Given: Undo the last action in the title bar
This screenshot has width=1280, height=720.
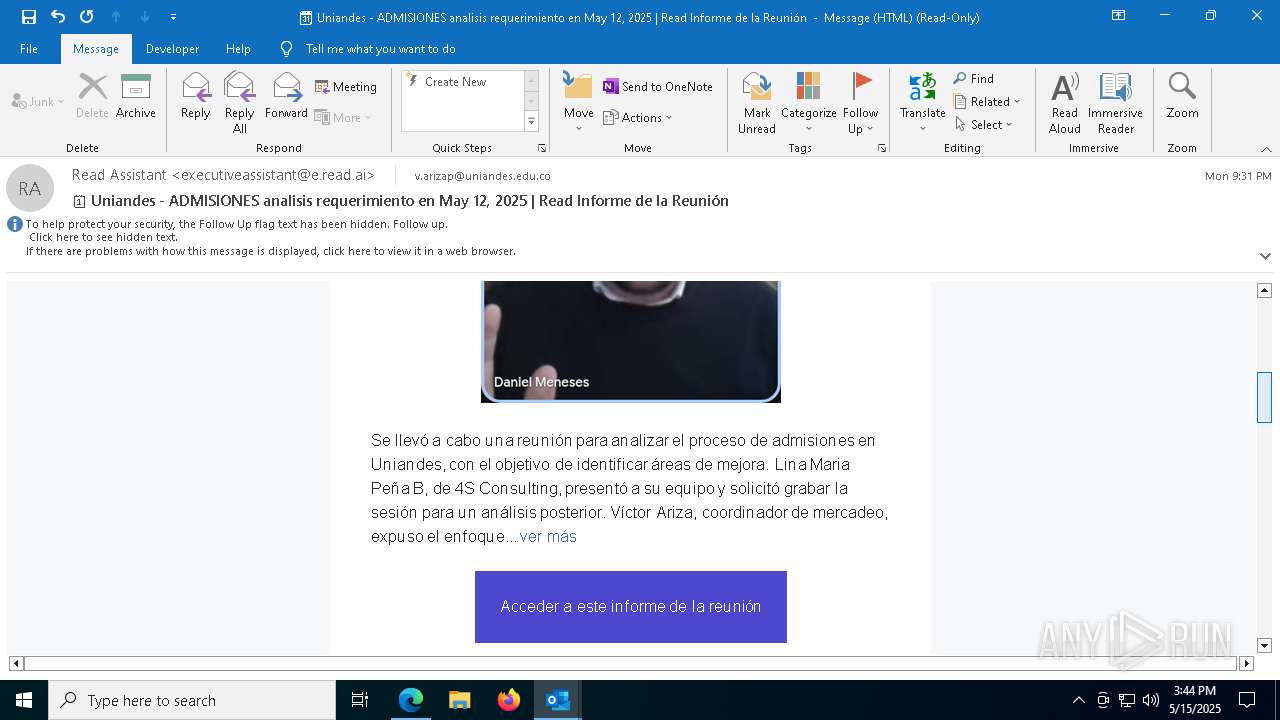Looking at the screenshot, I should click(x=58, y=17).
